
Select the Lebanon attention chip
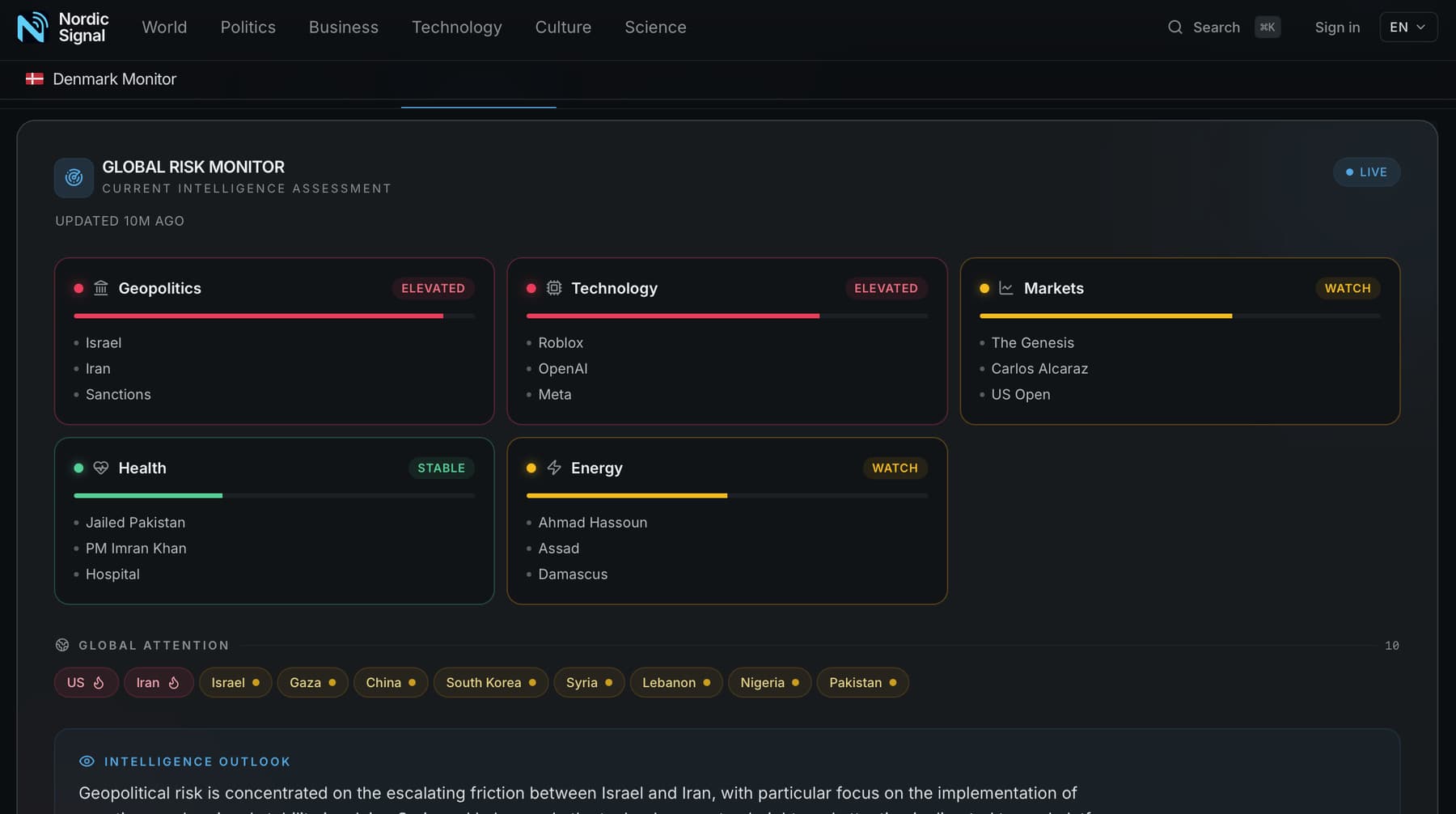click(x=676, y=683)
